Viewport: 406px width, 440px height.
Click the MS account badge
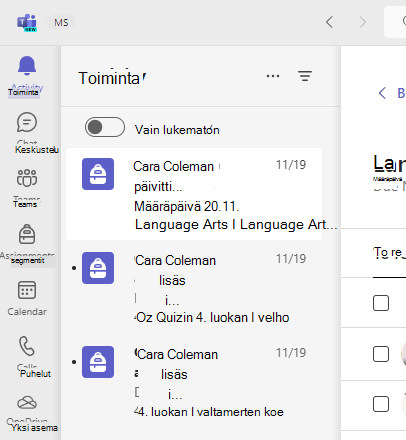61,23
